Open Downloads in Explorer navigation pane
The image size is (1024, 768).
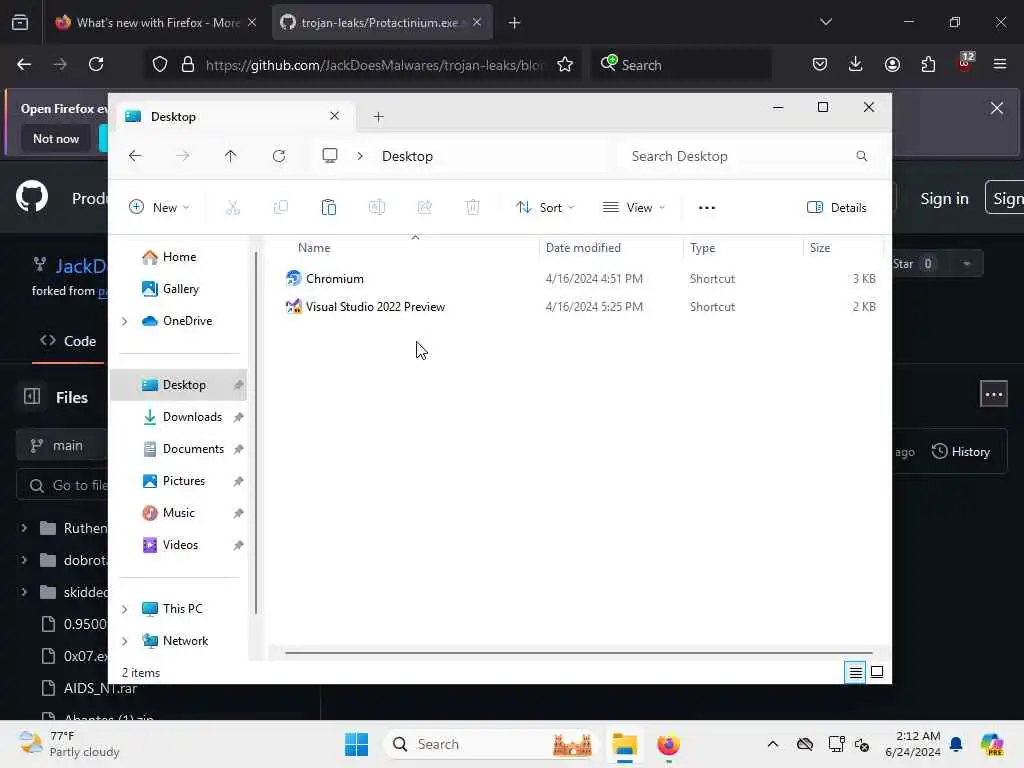pyautogui.click(x=180, y=417)
